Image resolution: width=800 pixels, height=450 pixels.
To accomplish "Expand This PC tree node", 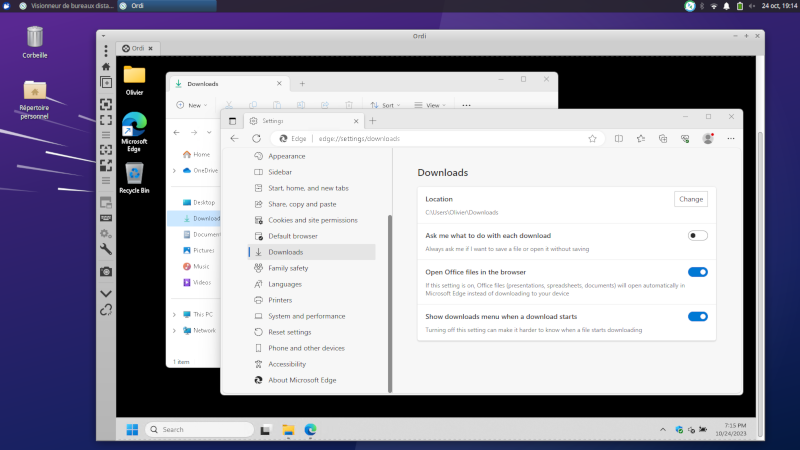I will 174,314.
